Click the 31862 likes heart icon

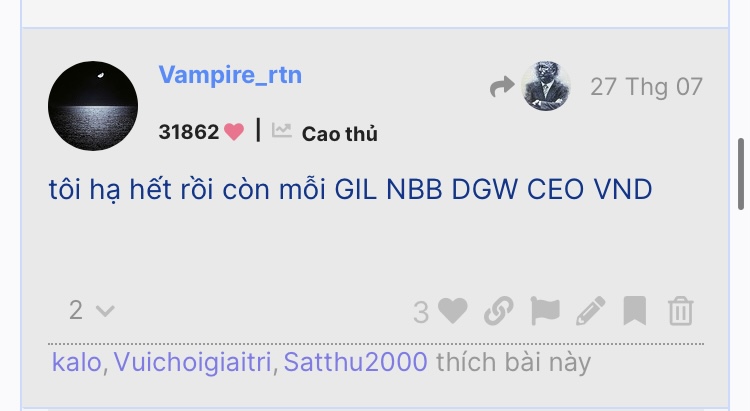point(234,132)
